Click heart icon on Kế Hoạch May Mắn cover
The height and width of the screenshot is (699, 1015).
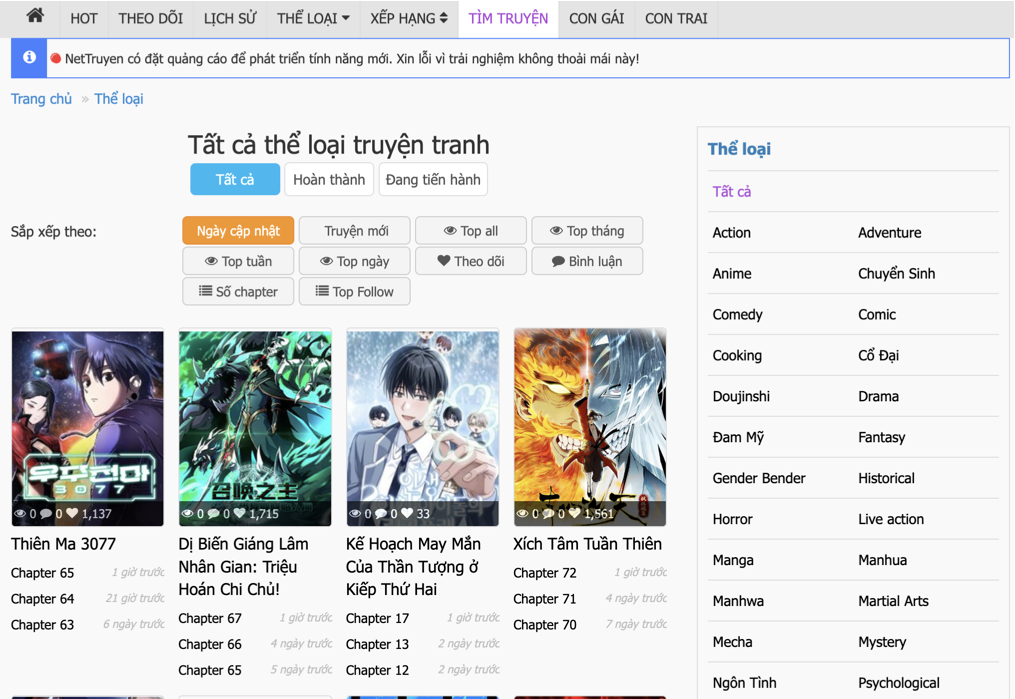click(x=407, y=513)
